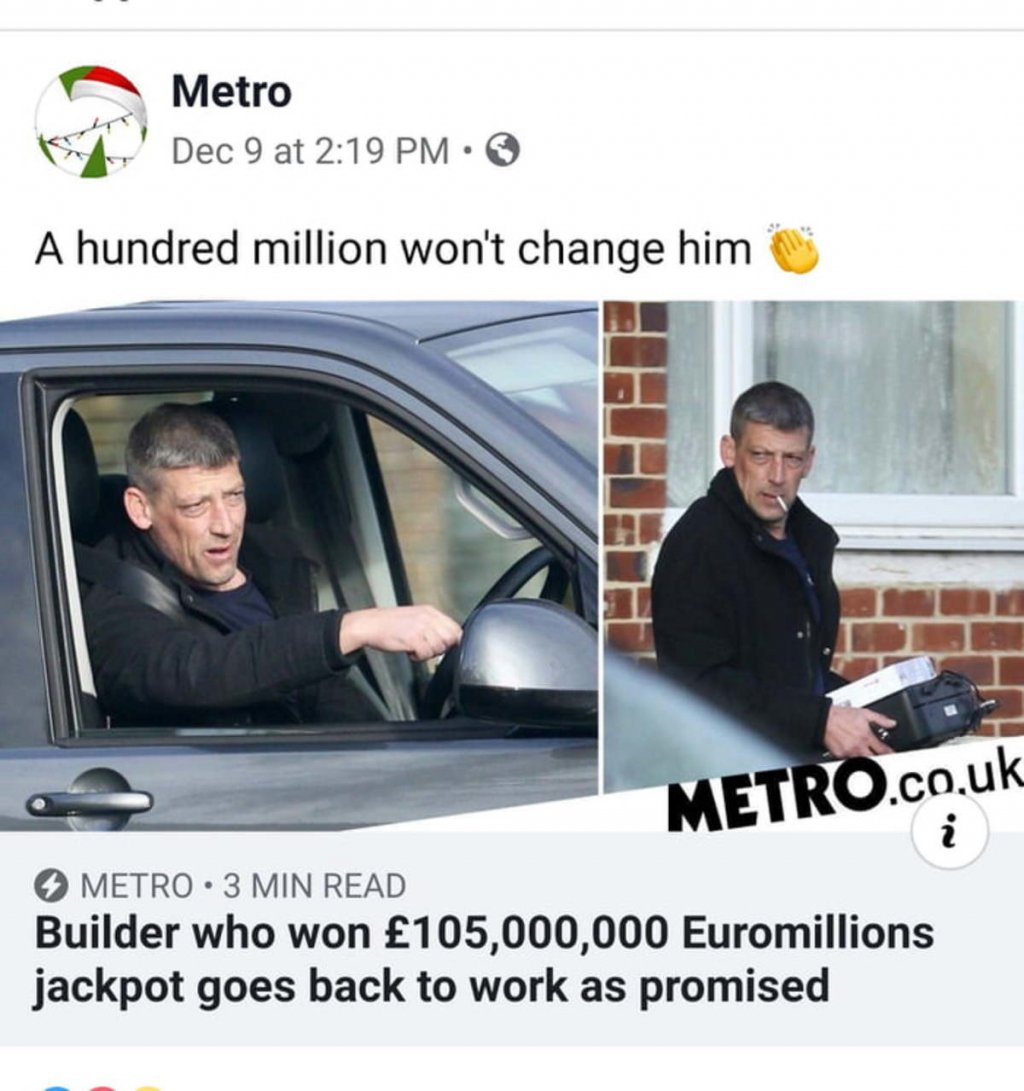This screenshot has width=1024, height=1091.
Task: Click the clapping hands emoji
Action: pos(792,249)
